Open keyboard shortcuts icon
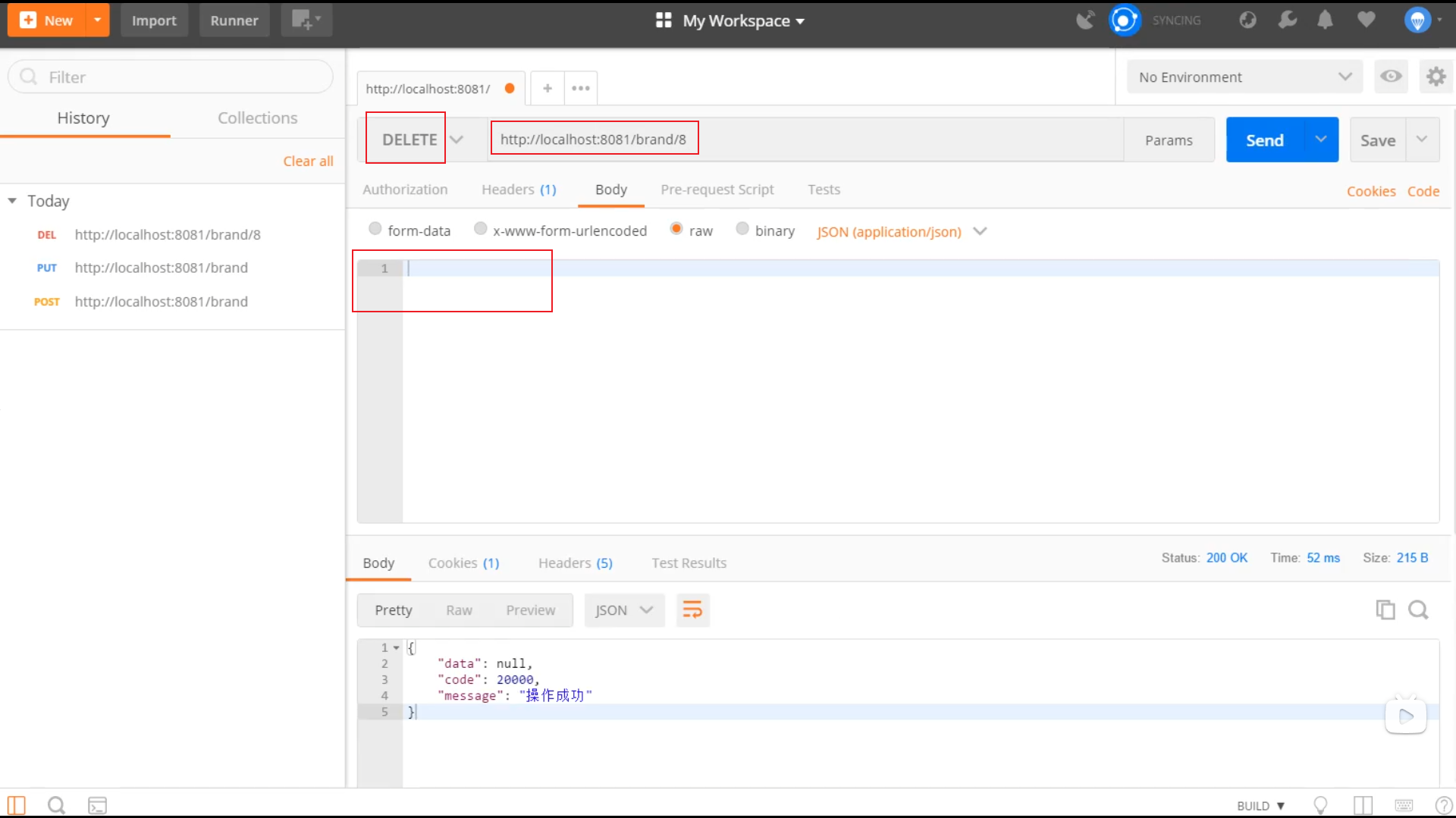Image resolution: width=1456 pixels, height=818 pixels. coord(1404,805)
